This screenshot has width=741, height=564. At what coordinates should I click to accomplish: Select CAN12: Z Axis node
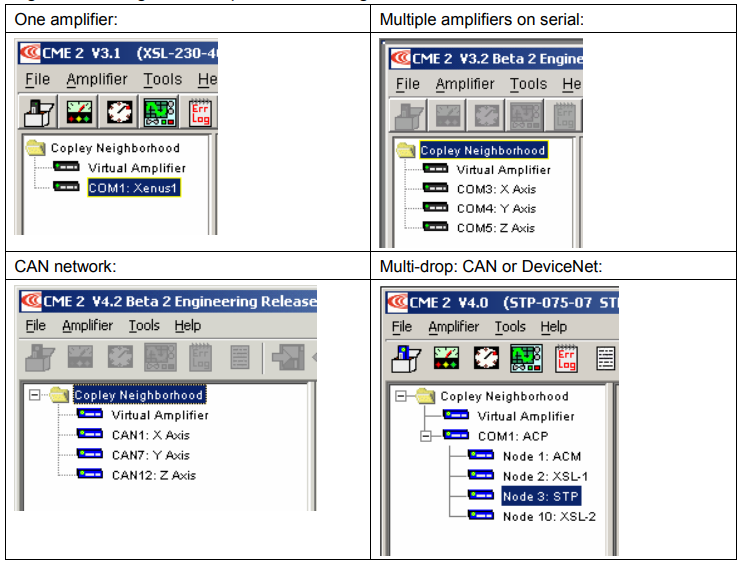pyautogui.click(x=154, y=475)
